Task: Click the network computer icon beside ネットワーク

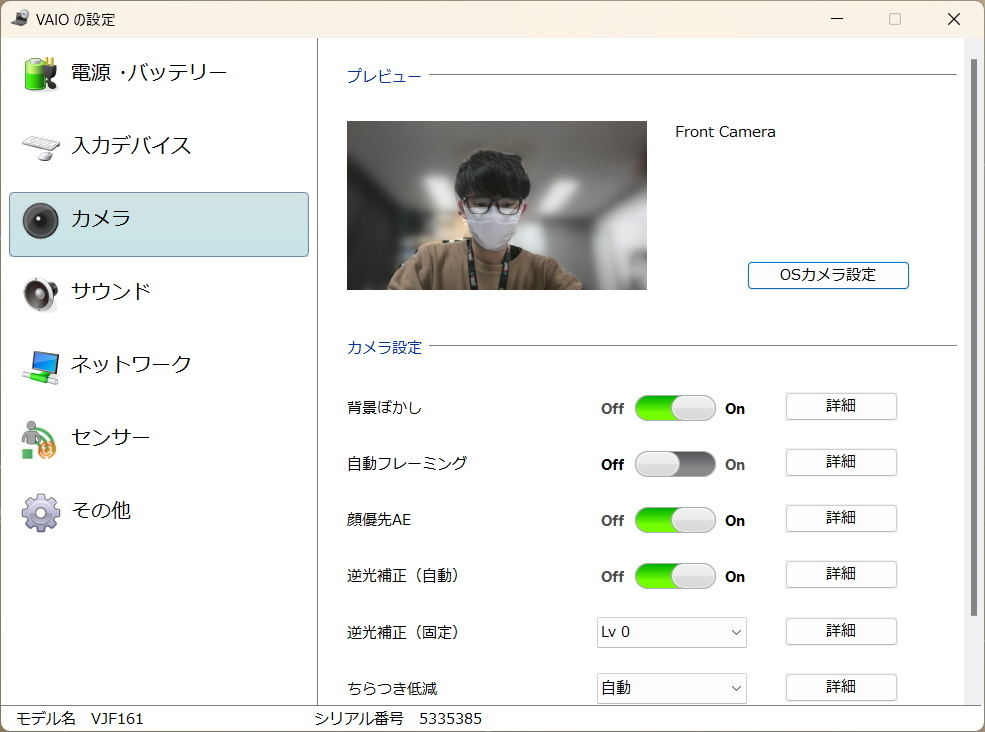Action: coord(41,367)
